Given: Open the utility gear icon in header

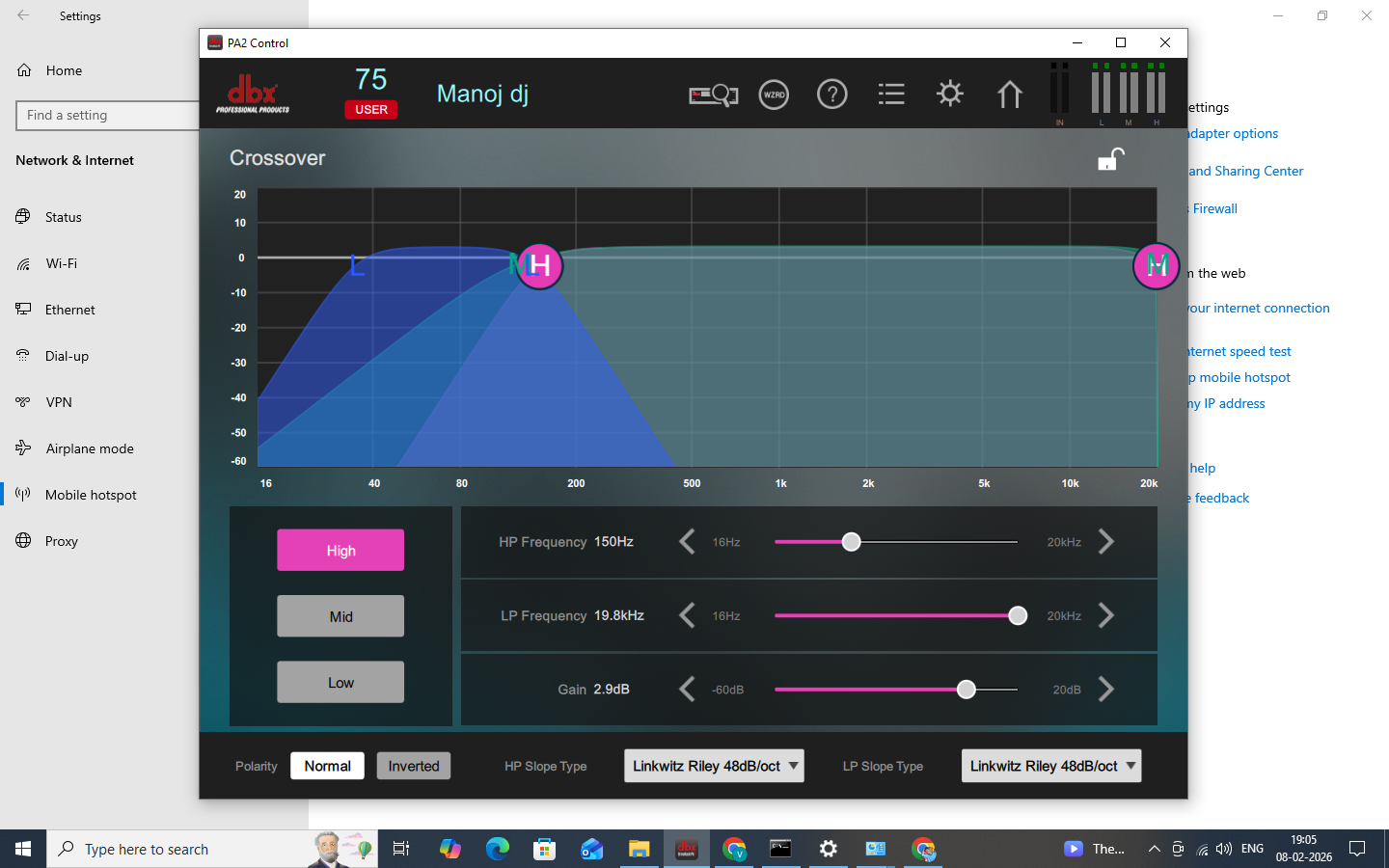Looking at the screenshot, I should coord(950,94).
